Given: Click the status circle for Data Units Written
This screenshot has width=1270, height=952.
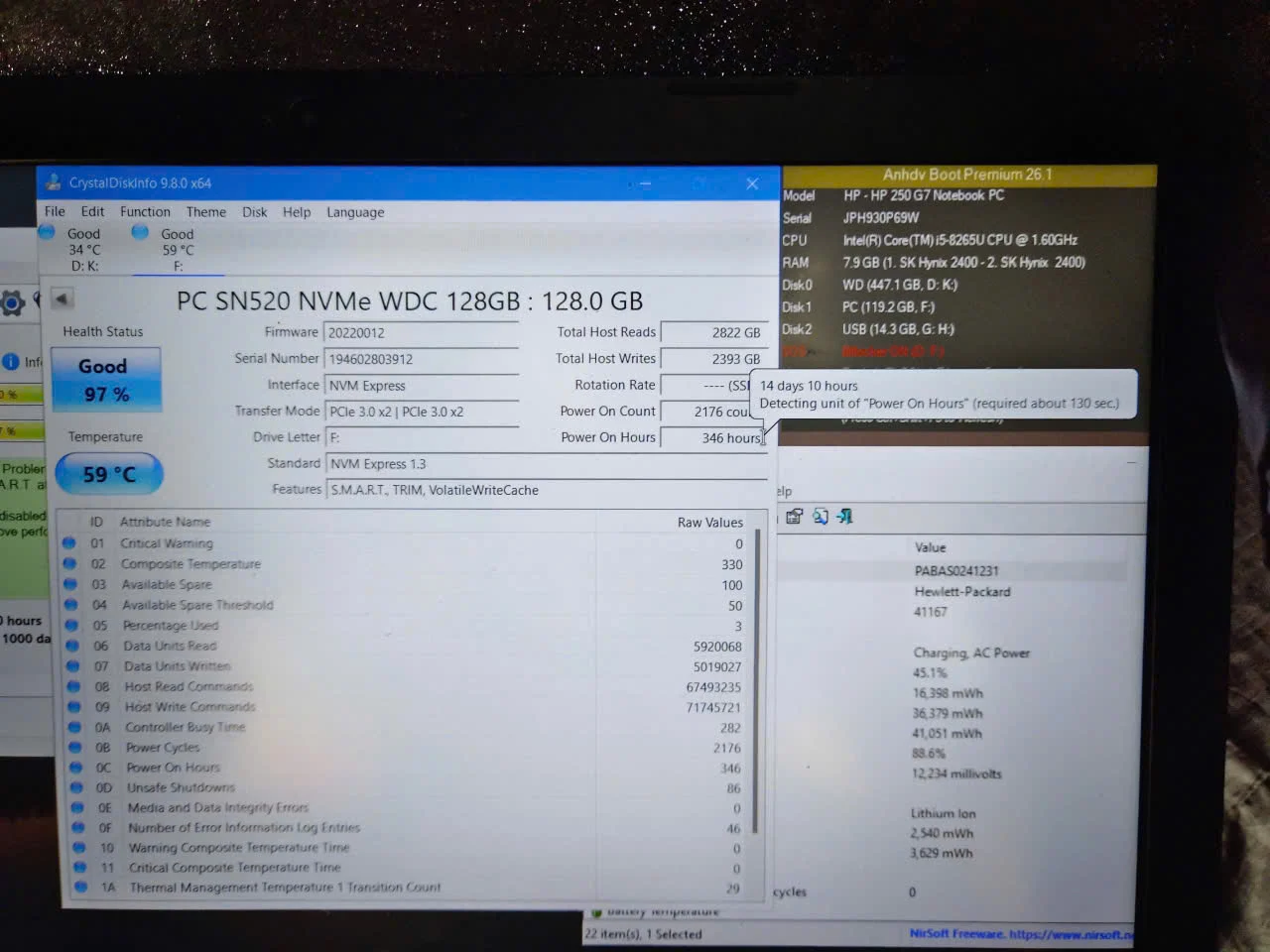Looking at the screenshot, I should pyautogui.click(x=73, y=665).
